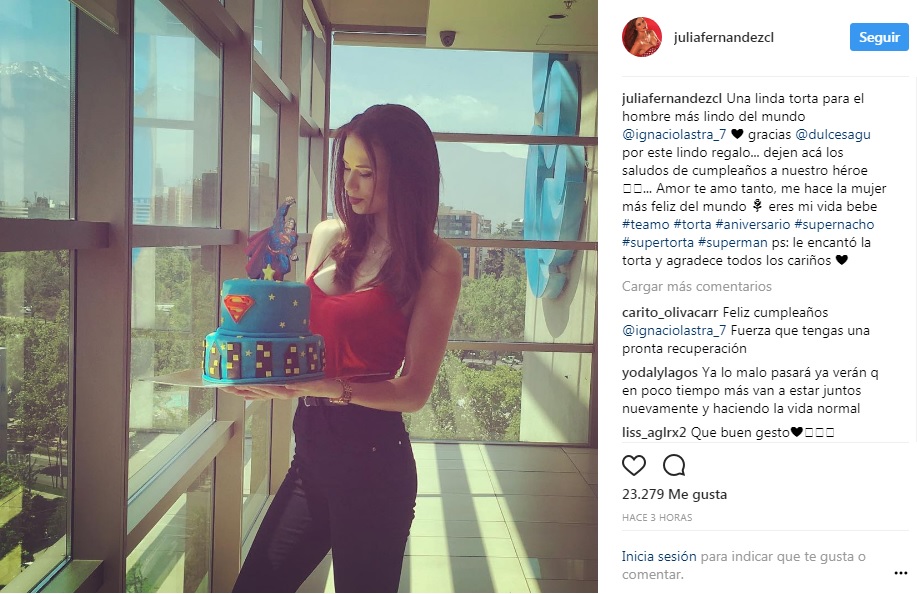Screen dimensions: 917x594
Task: Open the #supernacho hashtag
Action: [x=834, y=225]
